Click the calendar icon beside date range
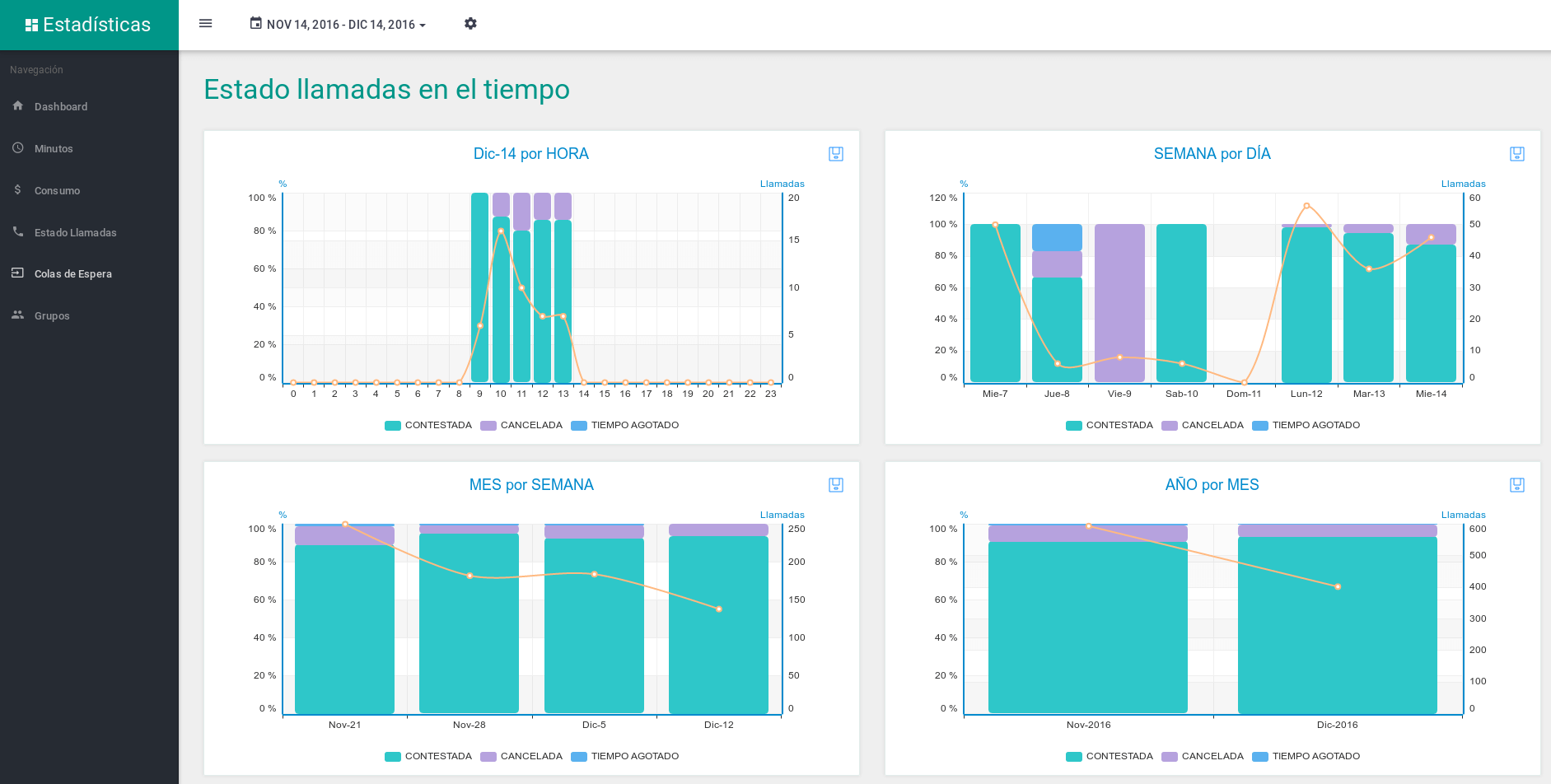Screen dimensions: 1551x784 pos(256,23)
